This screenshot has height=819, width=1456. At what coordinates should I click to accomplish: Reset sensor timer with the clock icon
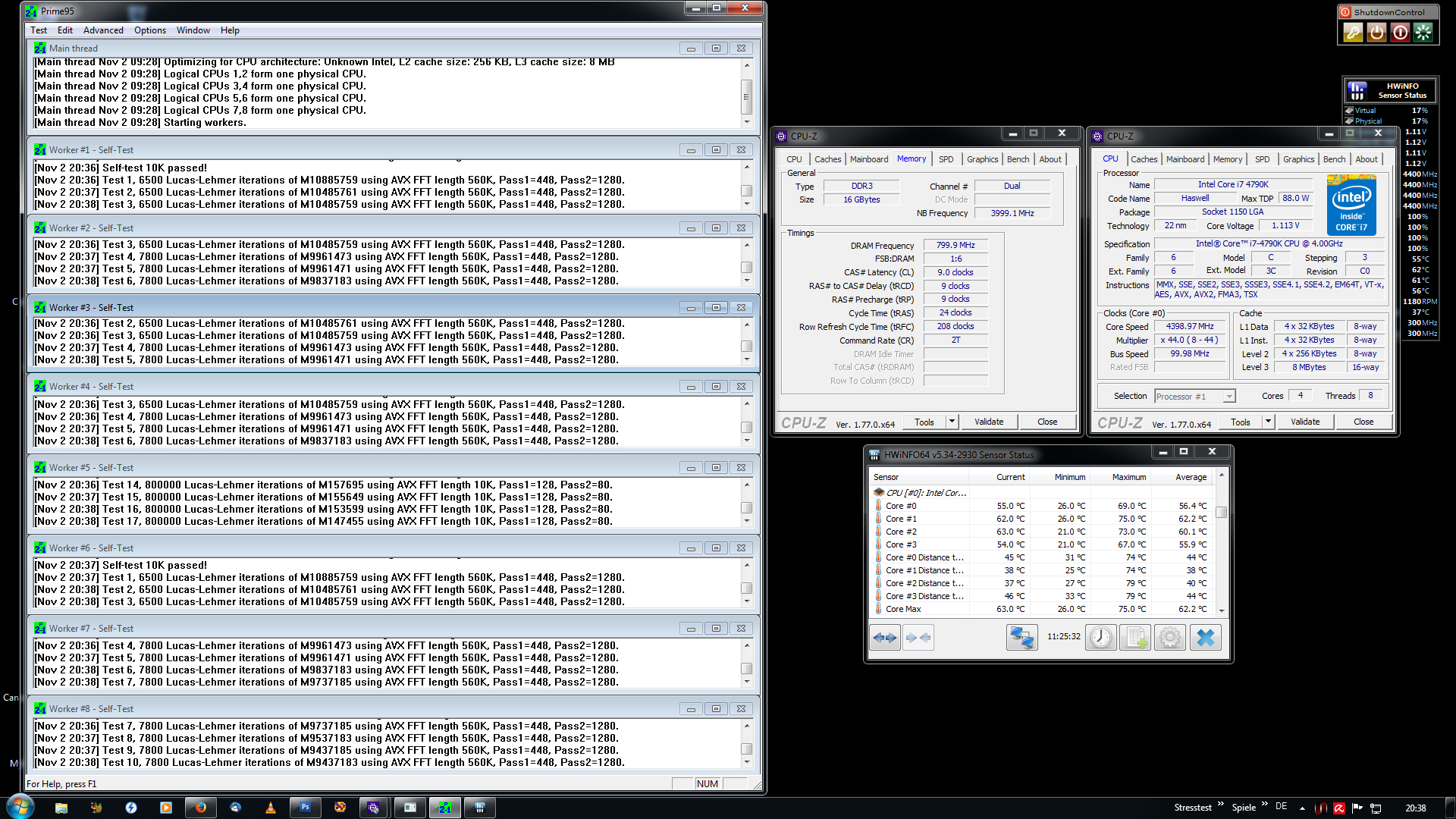1100,638
